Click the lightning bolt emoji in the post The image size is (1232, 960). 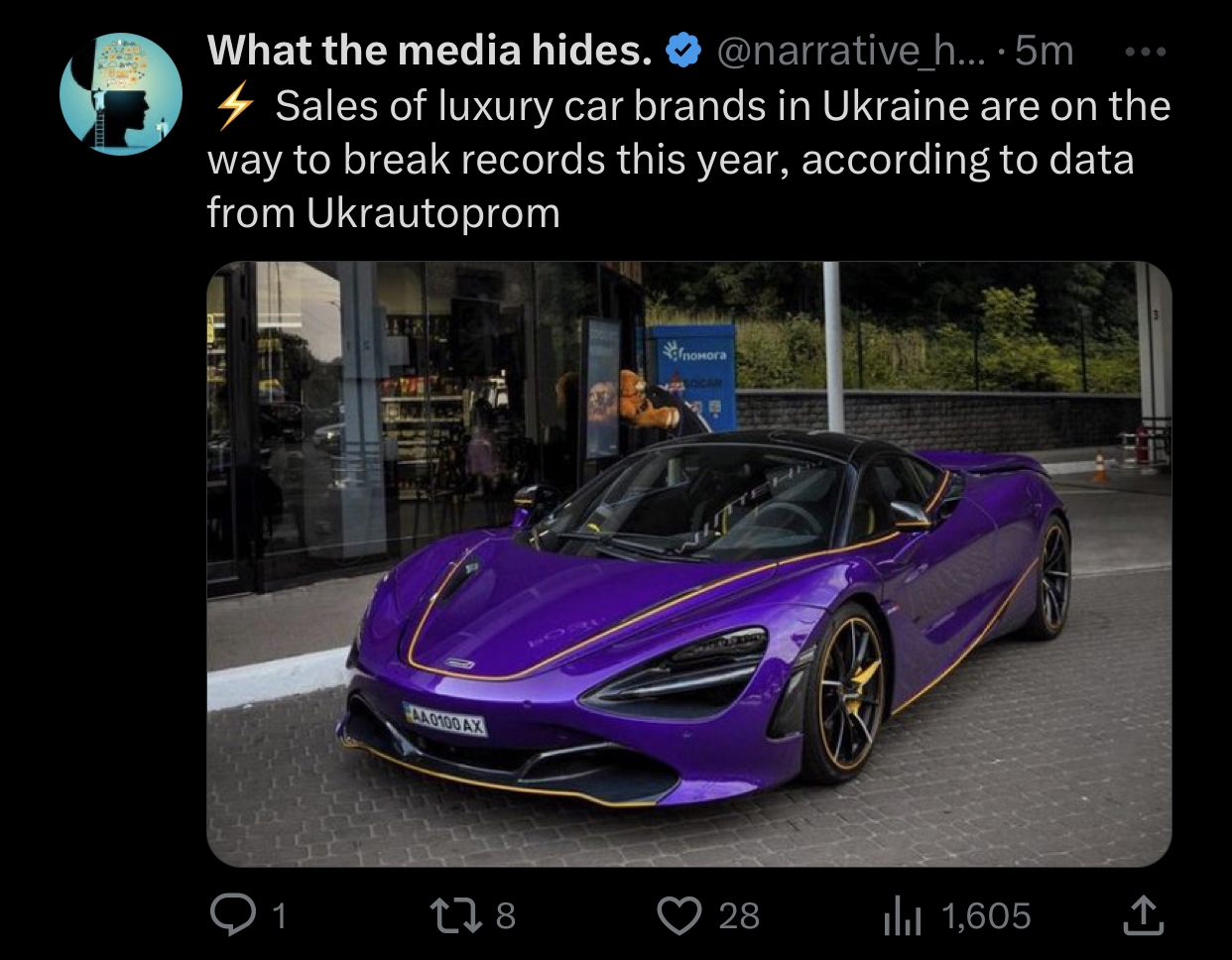click(x=235, y=106)
